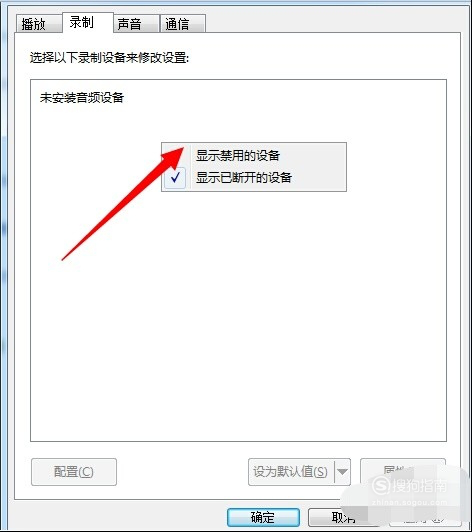
Task: Click the 配置(C) button
Action: tap(74, 472)
